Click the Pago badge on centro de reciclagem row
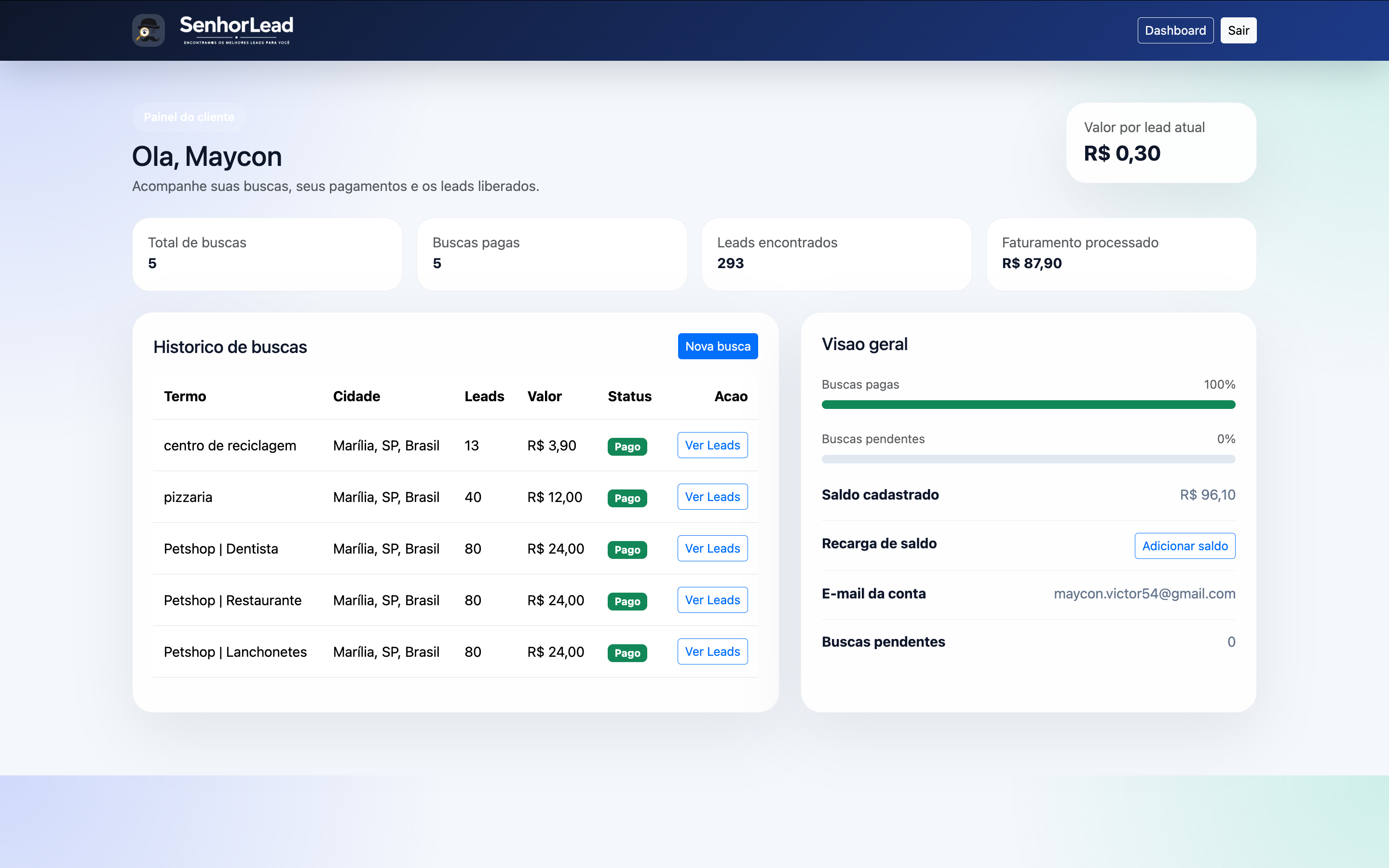 (627, 446)
